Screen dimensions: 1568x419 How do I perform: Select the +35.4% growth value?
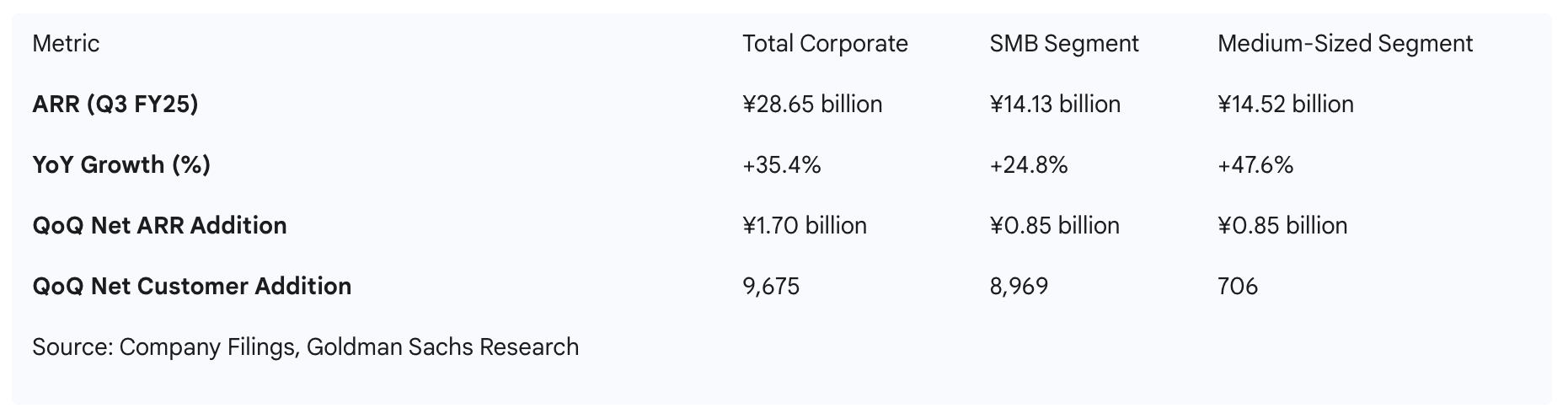click(781, 165)
